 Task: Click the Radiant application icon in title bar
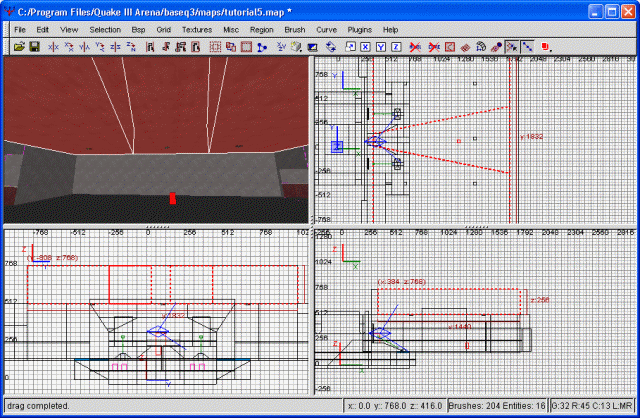point(10,11)
